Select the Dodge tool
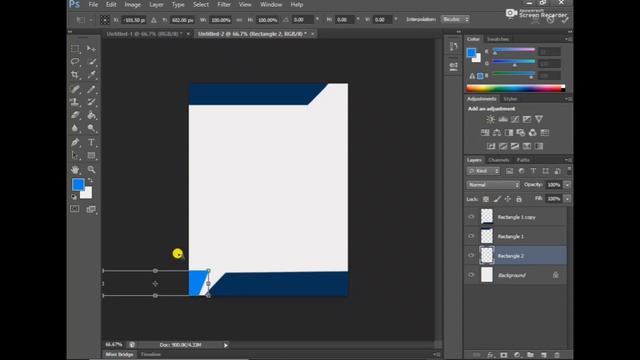The height and width of the screenshot is (360, 640). 91,128
